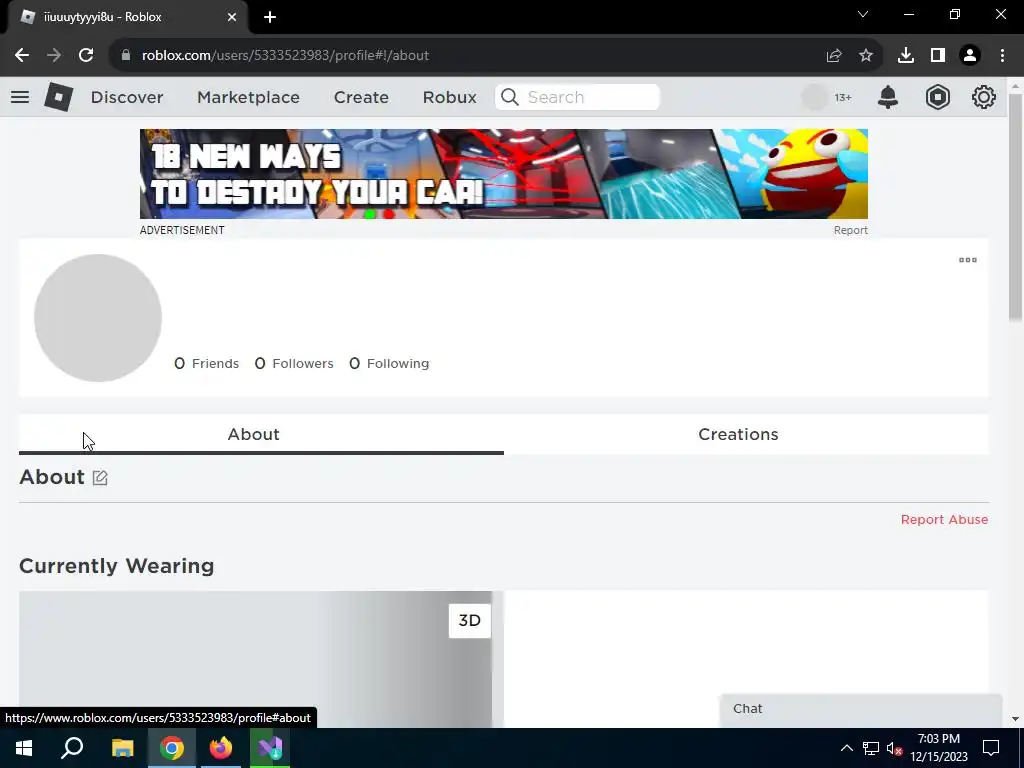Report the advertisement
Viewport: 1024px width, 768px height.
[x=850, y=231]
